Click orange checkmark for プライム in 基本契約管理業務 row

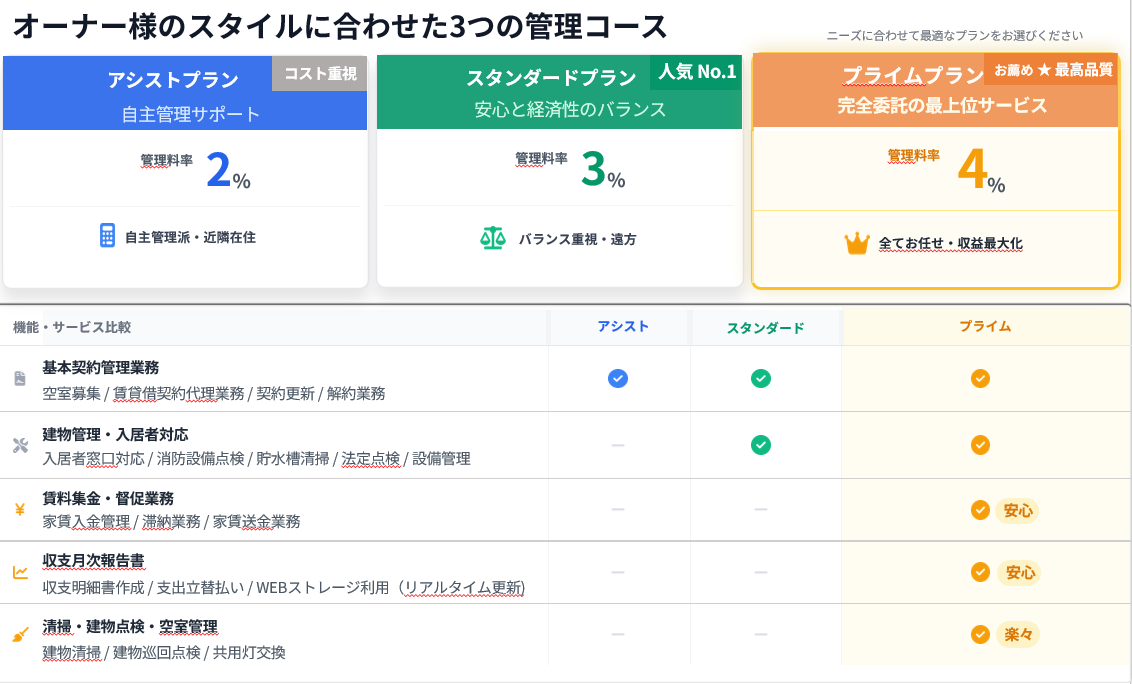(980, 378)
